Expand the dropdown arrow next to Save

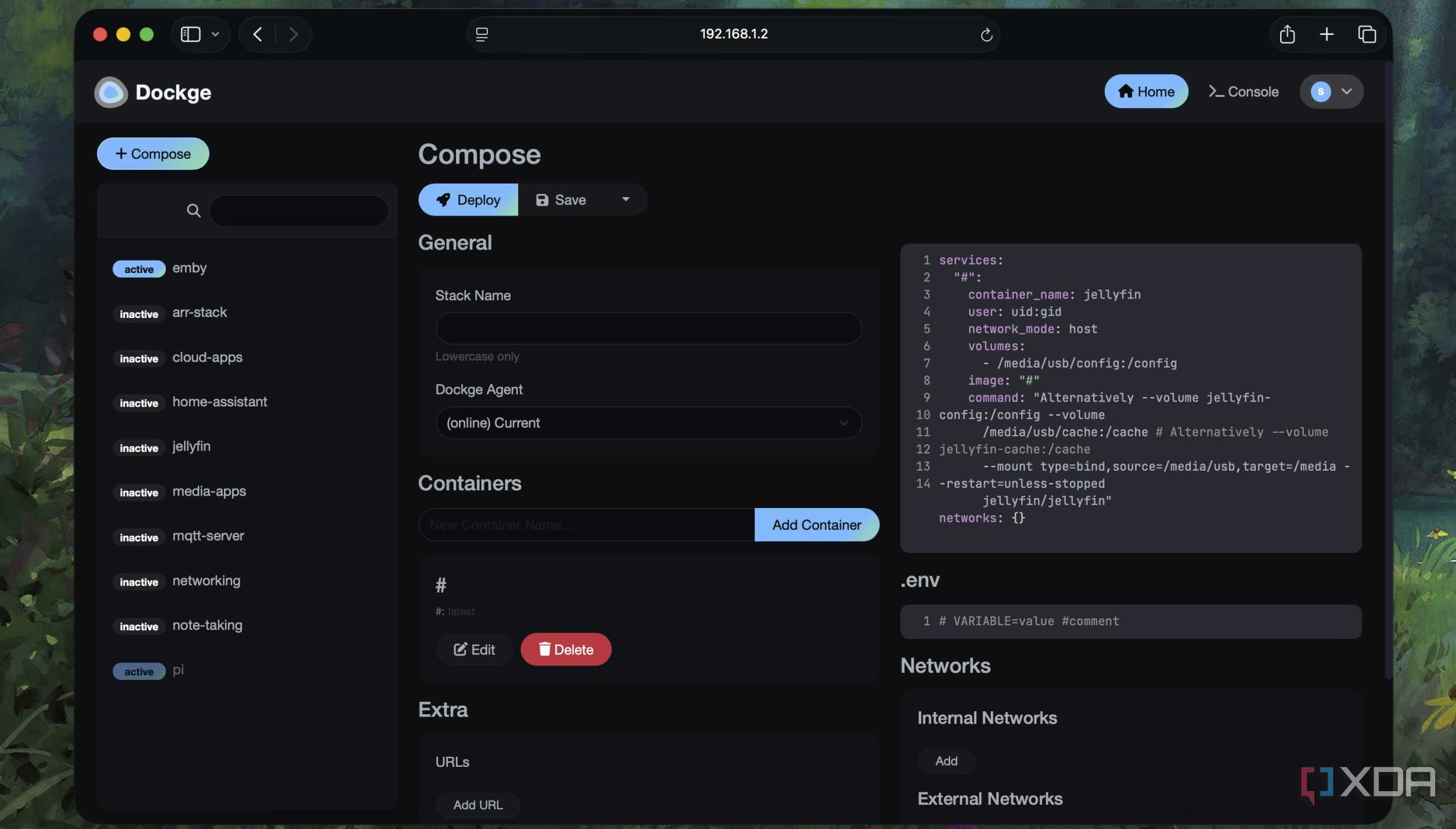pos(625,200)
